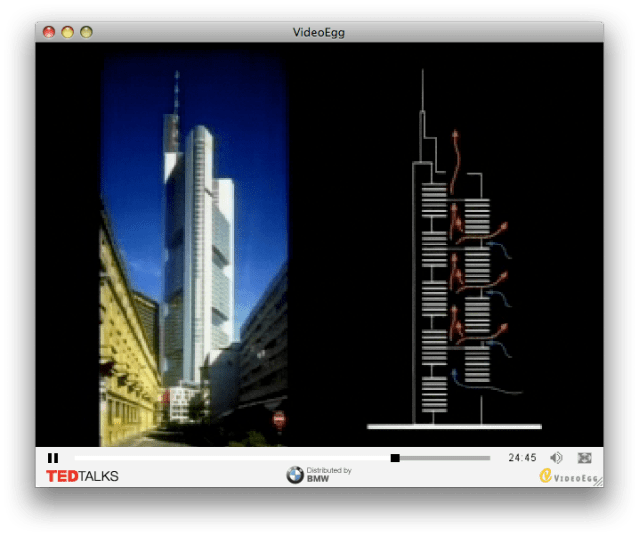Click the window resize grip corner
639x536 pixels.
(x=598, y=481)
